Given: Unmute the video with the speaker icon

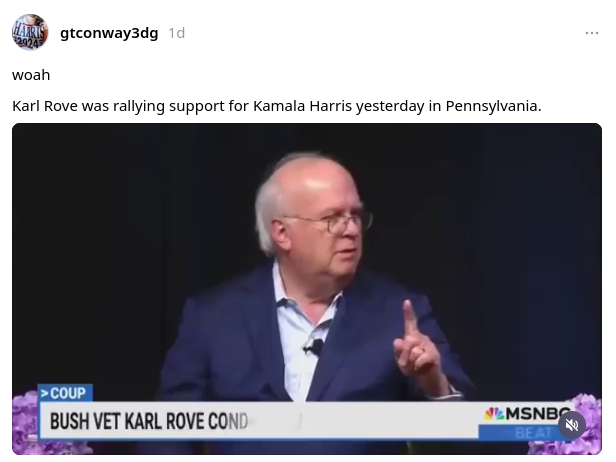Looking at the screenshot, I should click(572, 425).
